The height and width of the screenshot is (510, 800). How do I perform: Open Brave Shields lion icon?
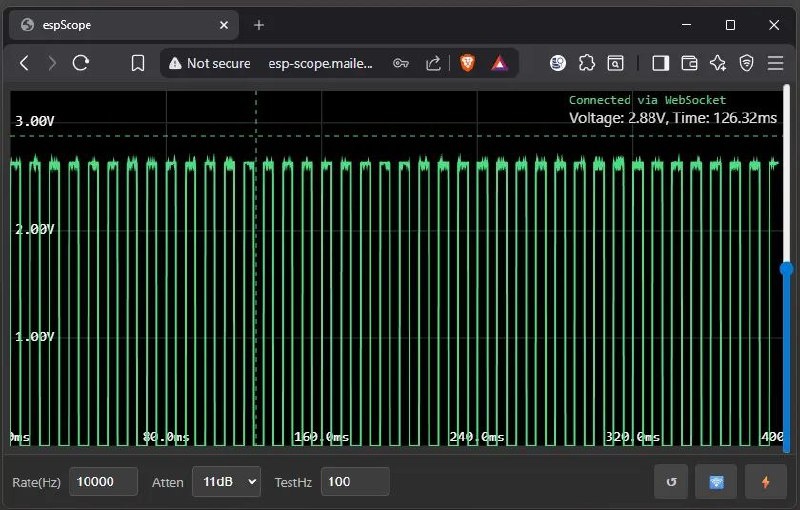pyautogui.click(x=467, y=63)
